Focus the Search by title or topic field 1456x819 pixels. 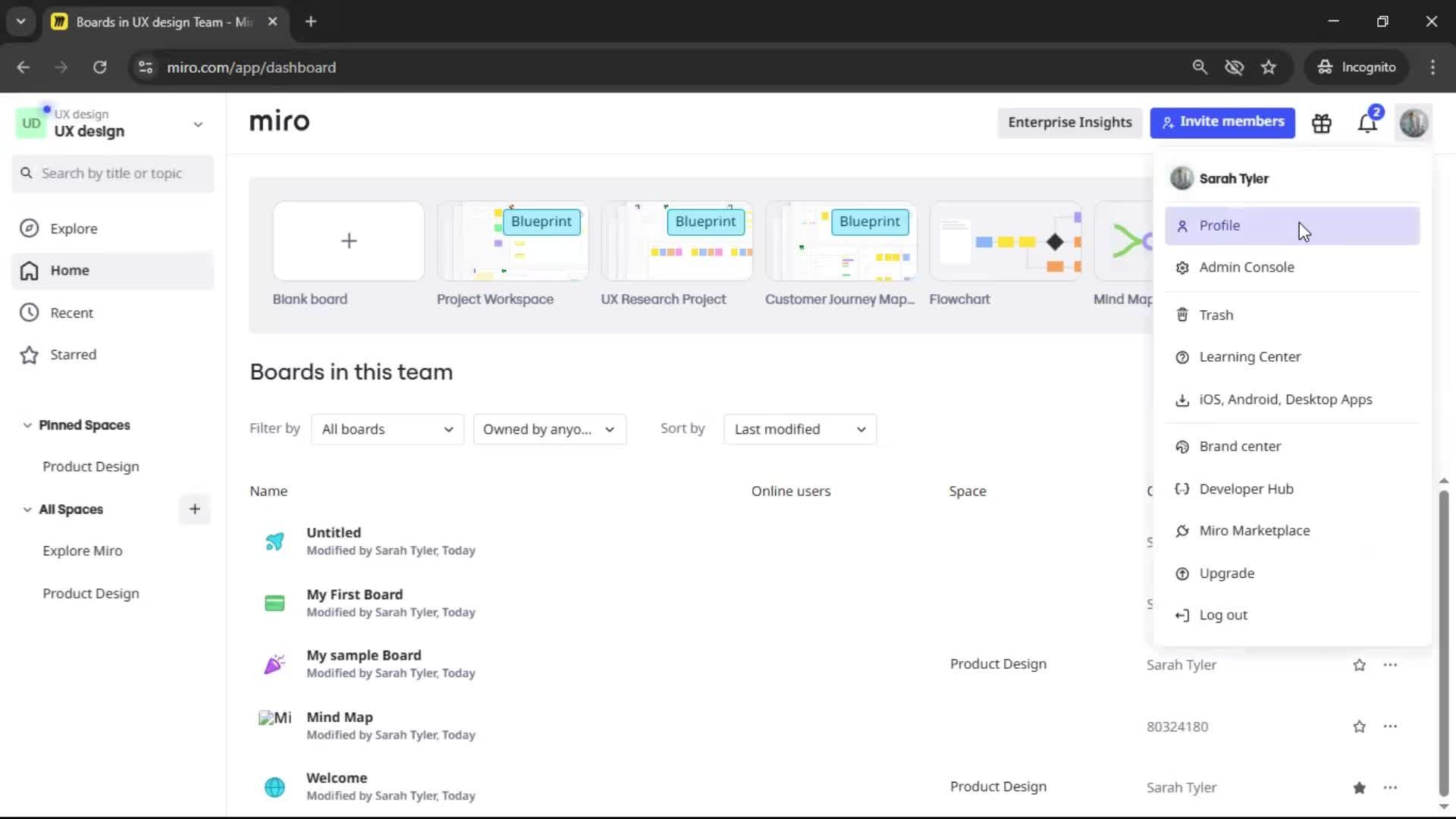[x=113, y=174]
